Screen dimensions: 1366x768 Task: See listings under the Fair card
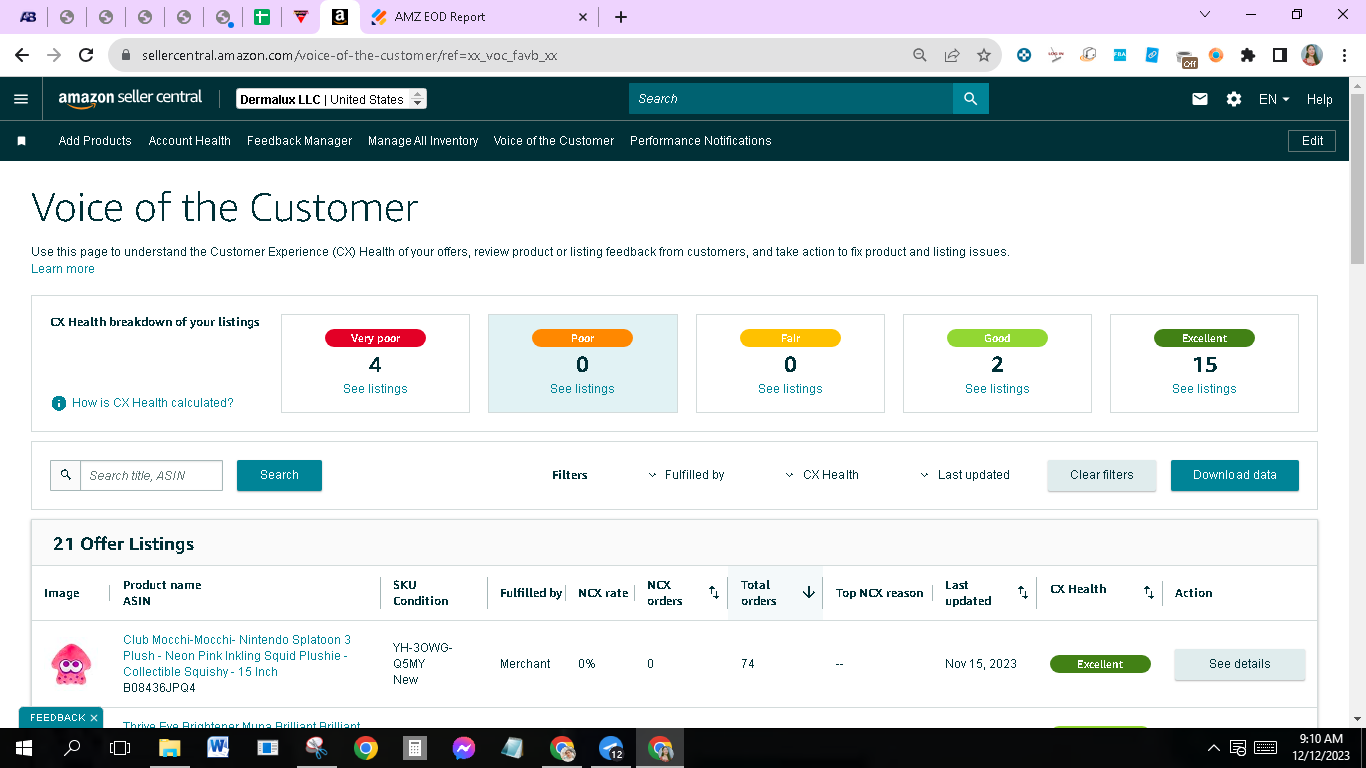(790, 389)
